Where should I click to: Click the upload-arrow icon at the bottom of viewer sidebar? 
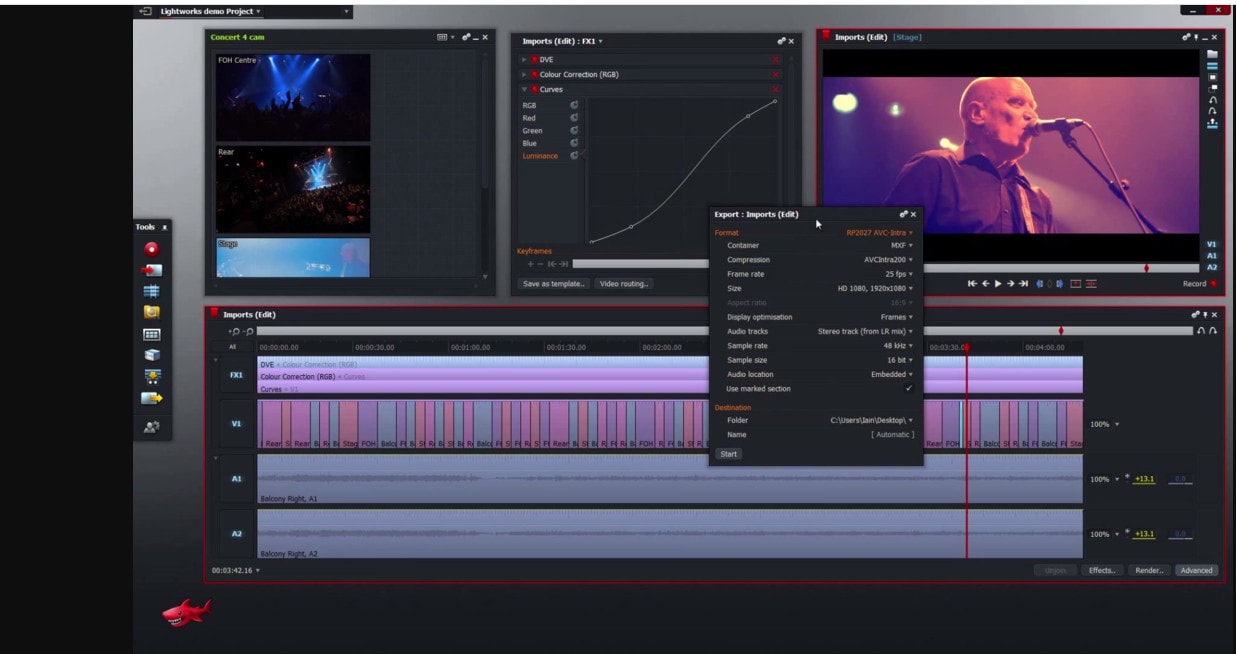[1212, 123]
